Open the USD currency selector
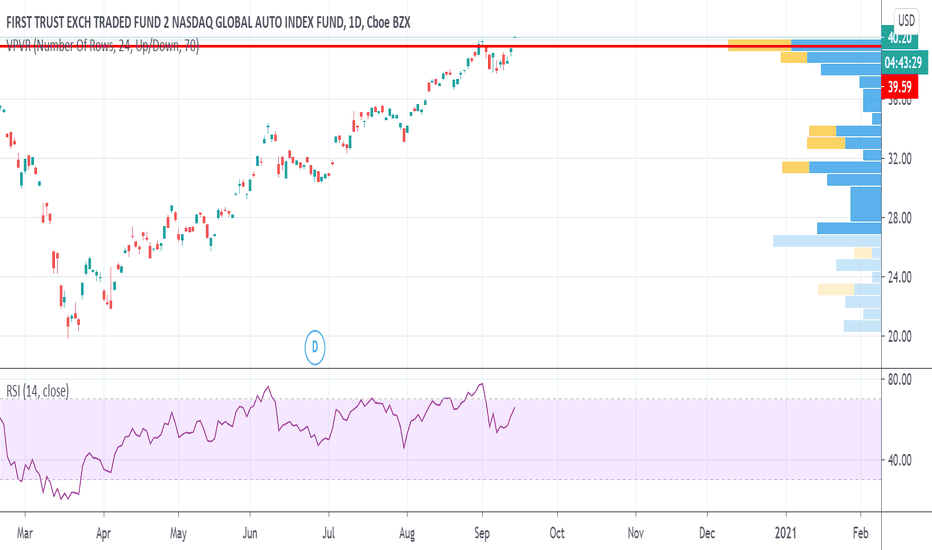 pos(906,21)
